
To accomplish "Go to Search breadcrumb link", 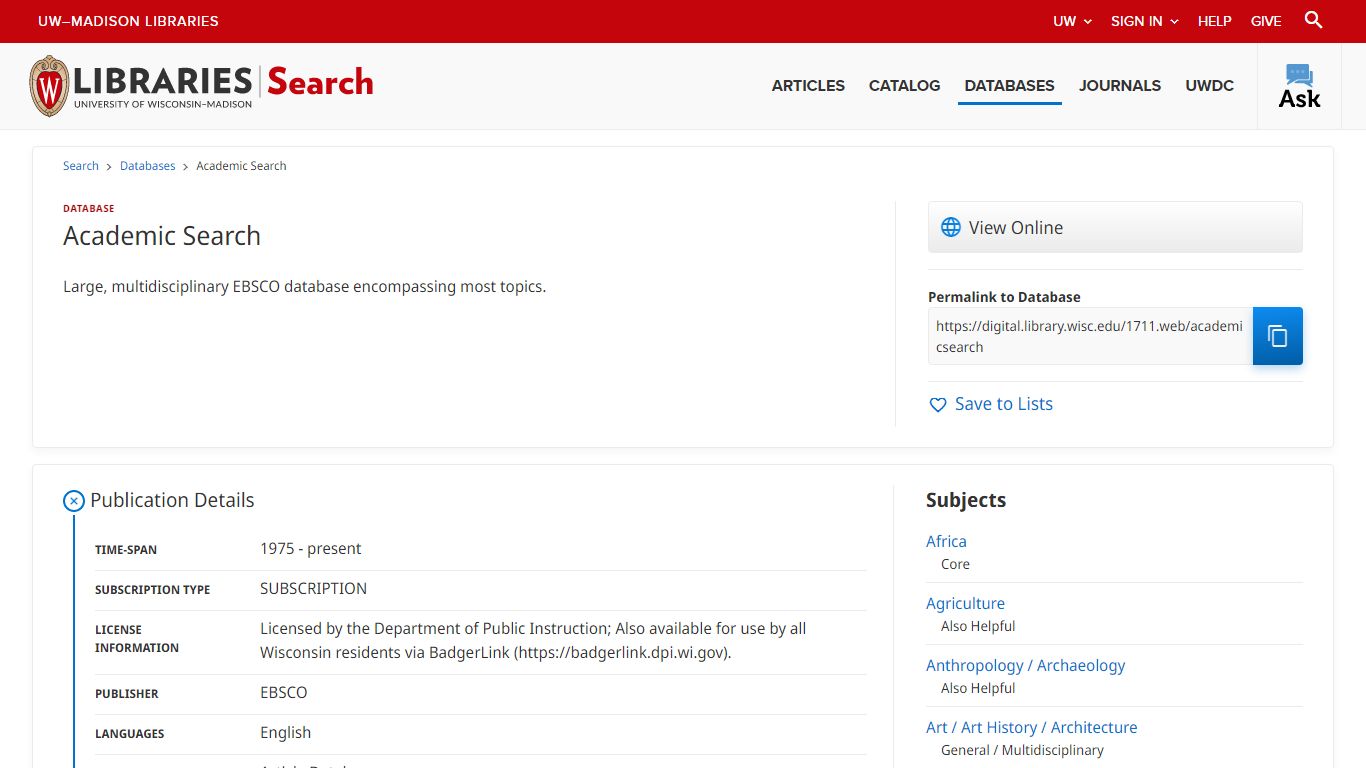I will click(x=81, y=166).
